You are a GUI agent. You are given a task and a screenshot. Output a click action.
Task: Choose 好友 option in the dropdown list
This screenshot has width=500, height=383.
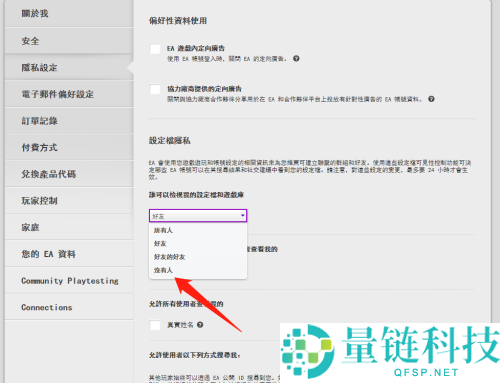(198, 244)
